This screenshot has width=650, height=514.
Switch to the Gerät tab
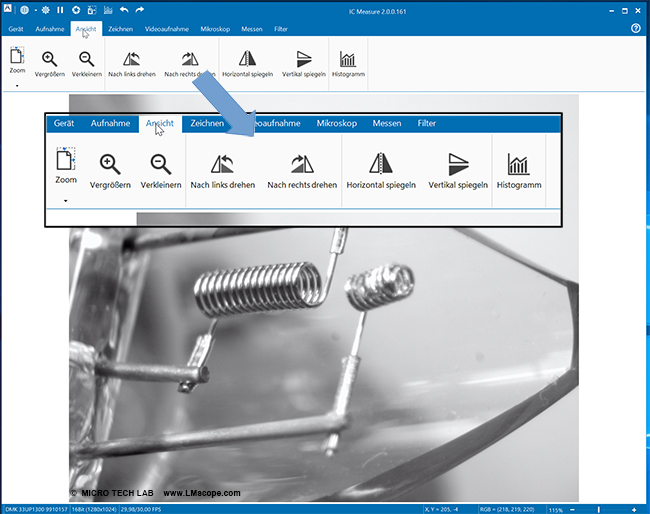pyautogui.click(x=16, y=29)
